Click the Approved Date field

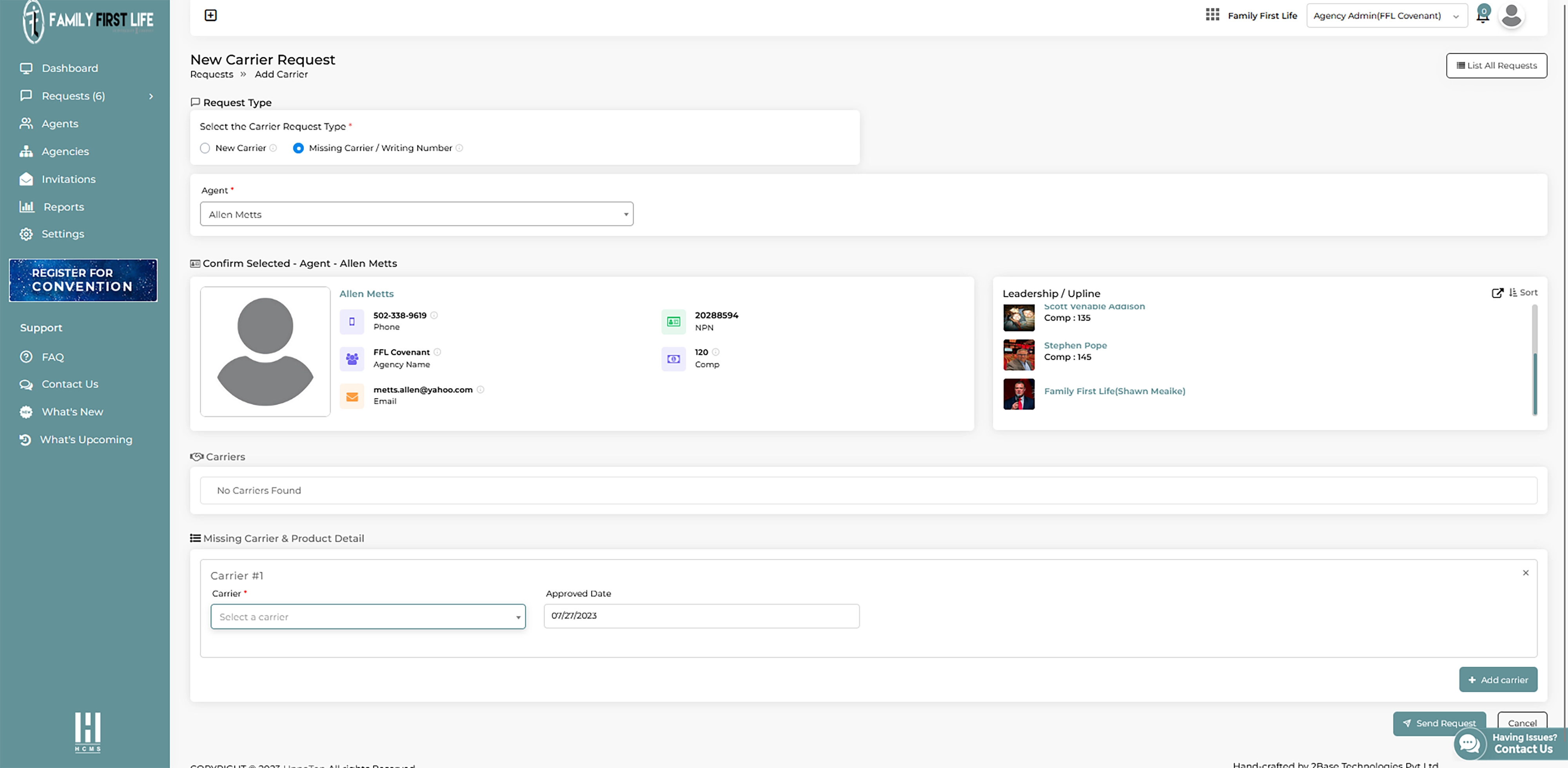point(701,616)
